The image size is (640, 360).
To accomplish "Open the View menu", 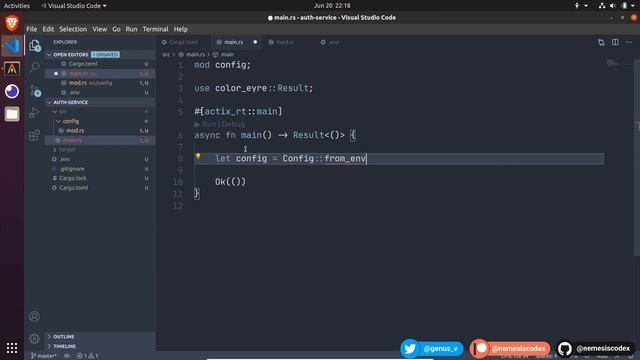I will (99, 29).
